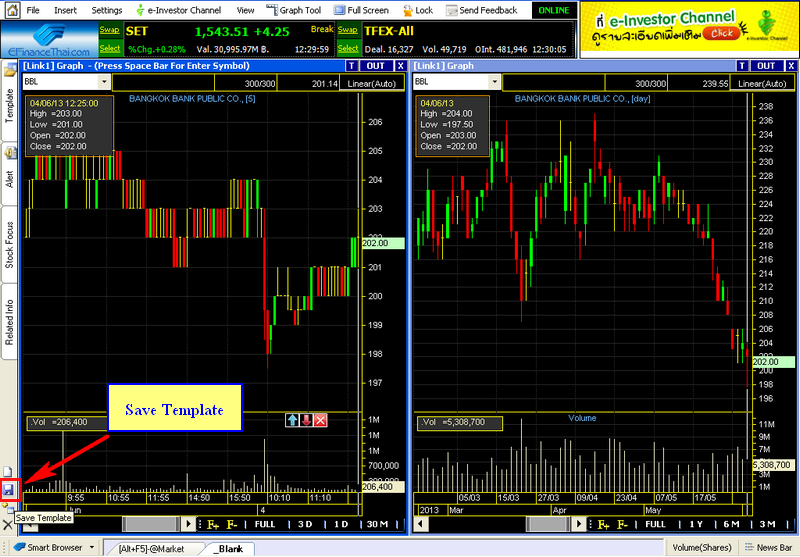Pop OUT the right graph window
Image resolution: width=800 pixels, height=557 pixels.
pos(766,66)
